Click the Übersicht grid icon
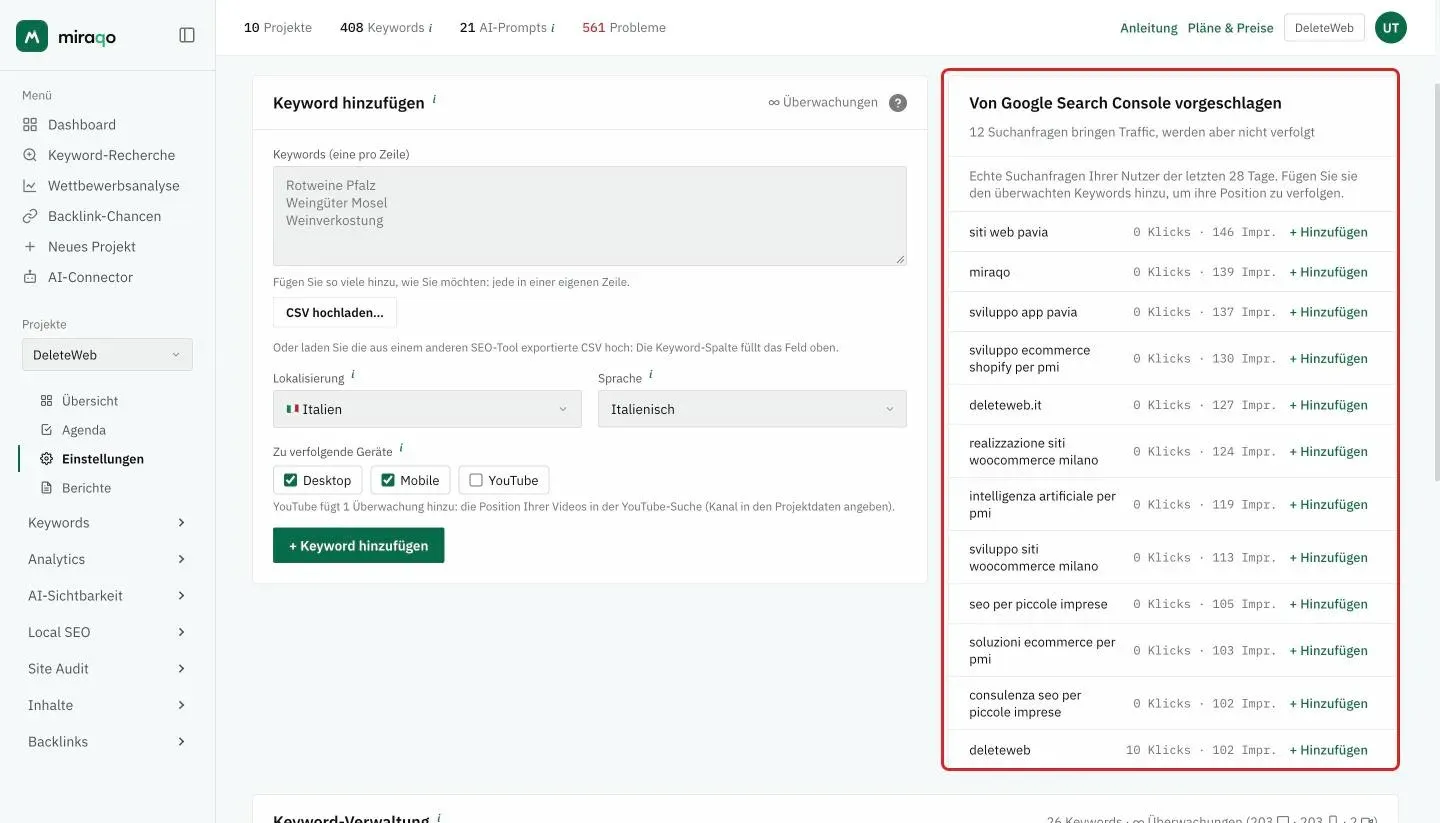Screen dimensions: 1440x823 tap(46, 401)
